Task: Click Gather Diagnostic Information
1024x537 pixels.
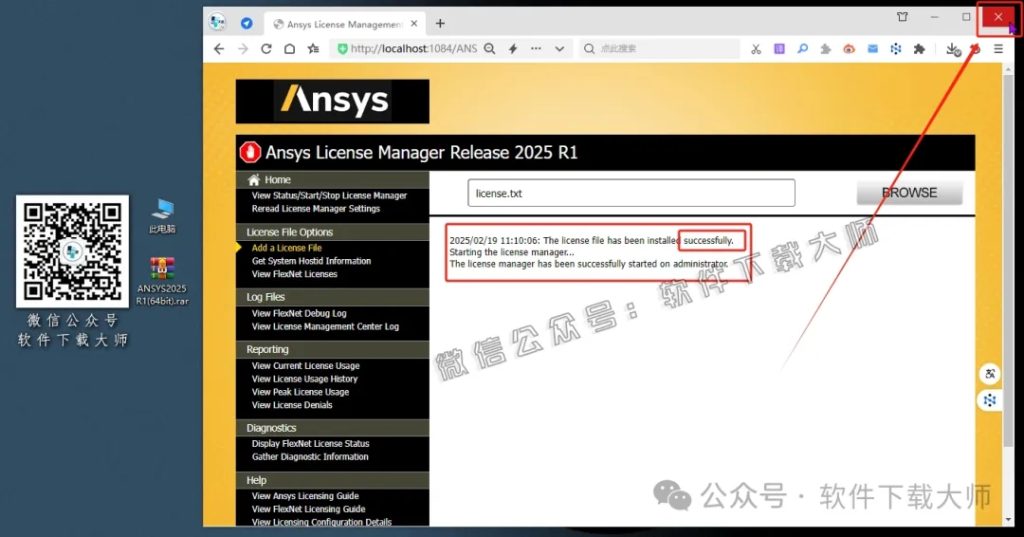Action: 310,457
